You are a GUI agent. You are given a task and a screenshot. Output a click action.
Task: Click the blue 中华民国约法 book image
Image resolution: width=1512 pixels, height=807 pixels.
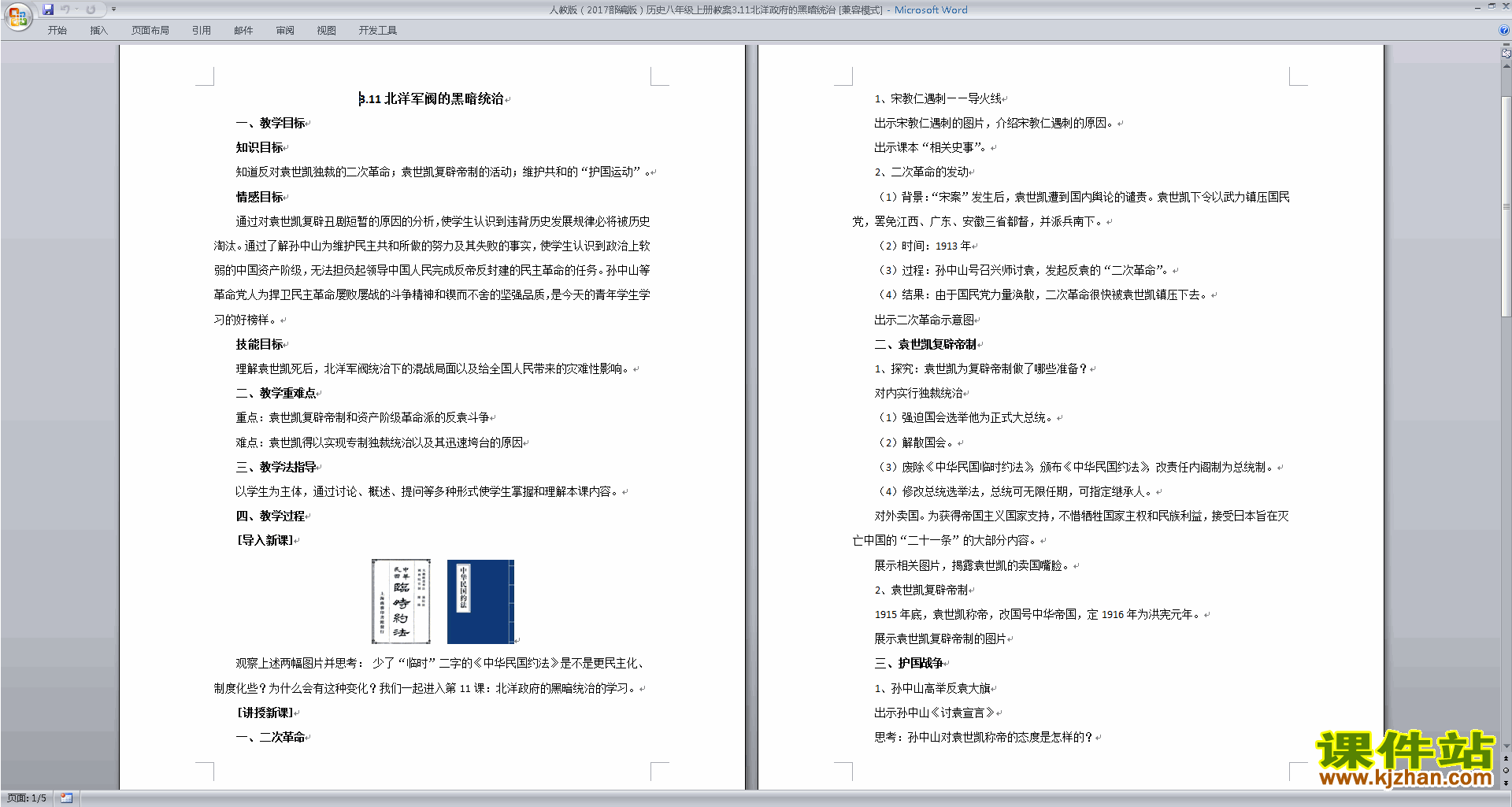pyautogui.click(x=480, y=602)
